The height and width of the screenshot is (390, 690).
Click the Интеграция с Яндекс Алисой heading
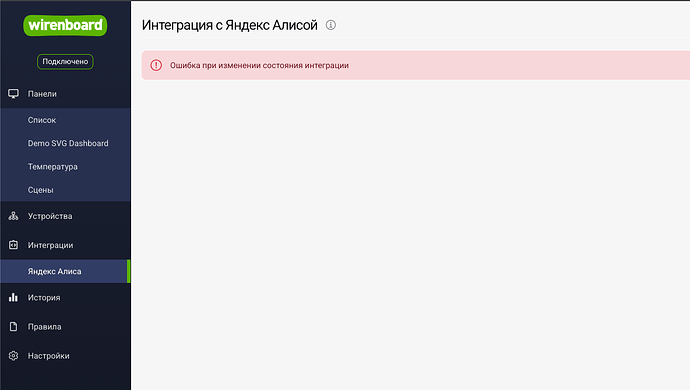pos(229,25)
